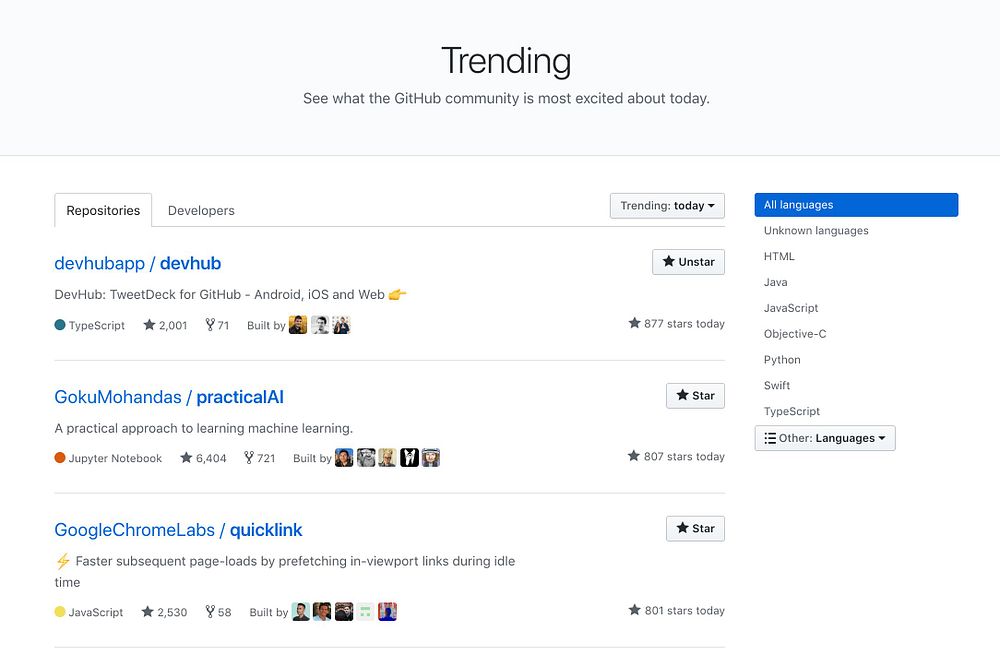This screenshot has width=1000, height=667.
Task: Open quicklink forks count 58
Action: [x=218, y=612]
